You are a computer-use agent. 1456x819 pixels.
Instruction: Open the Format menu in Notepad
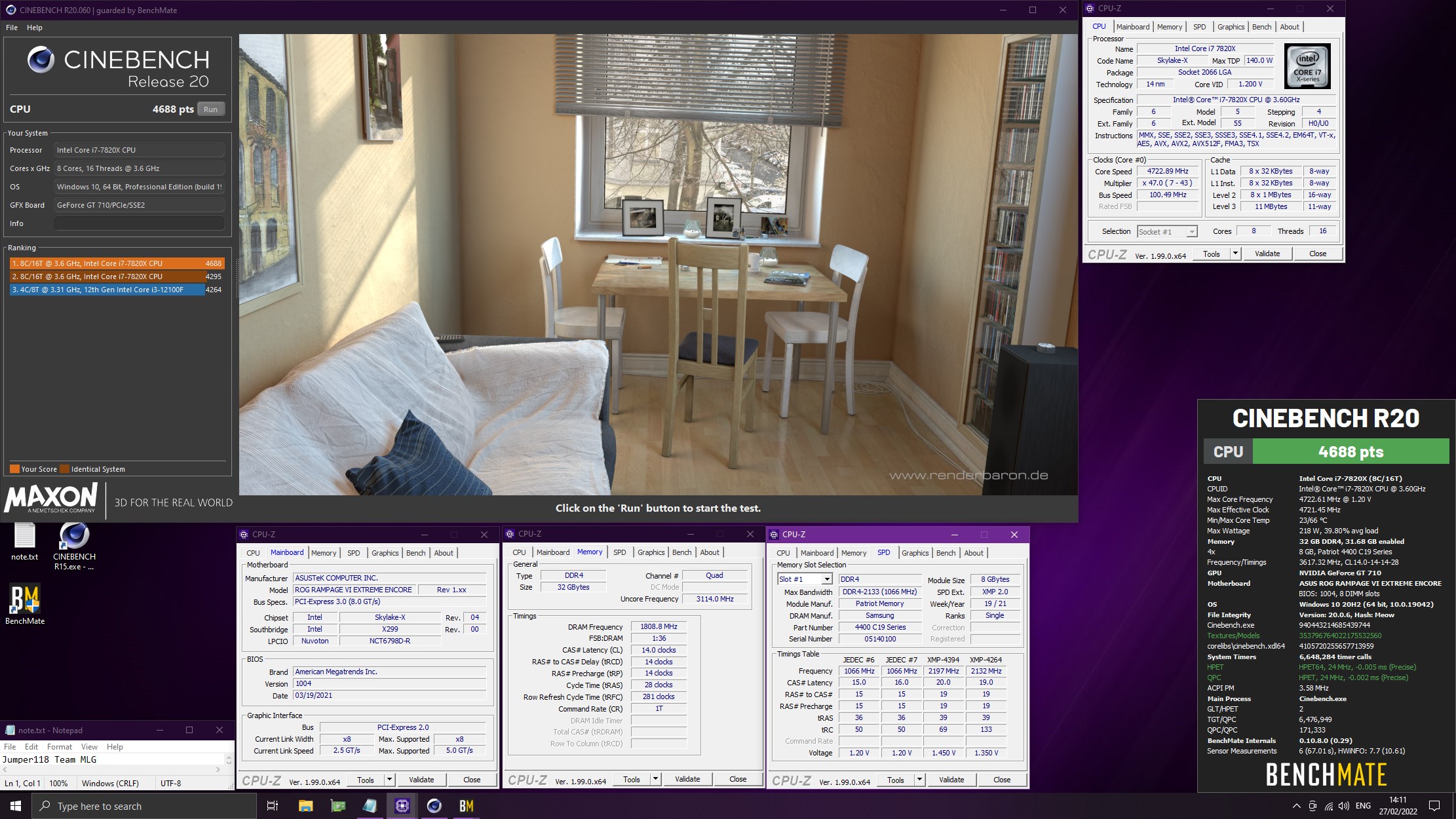[60, 747]
